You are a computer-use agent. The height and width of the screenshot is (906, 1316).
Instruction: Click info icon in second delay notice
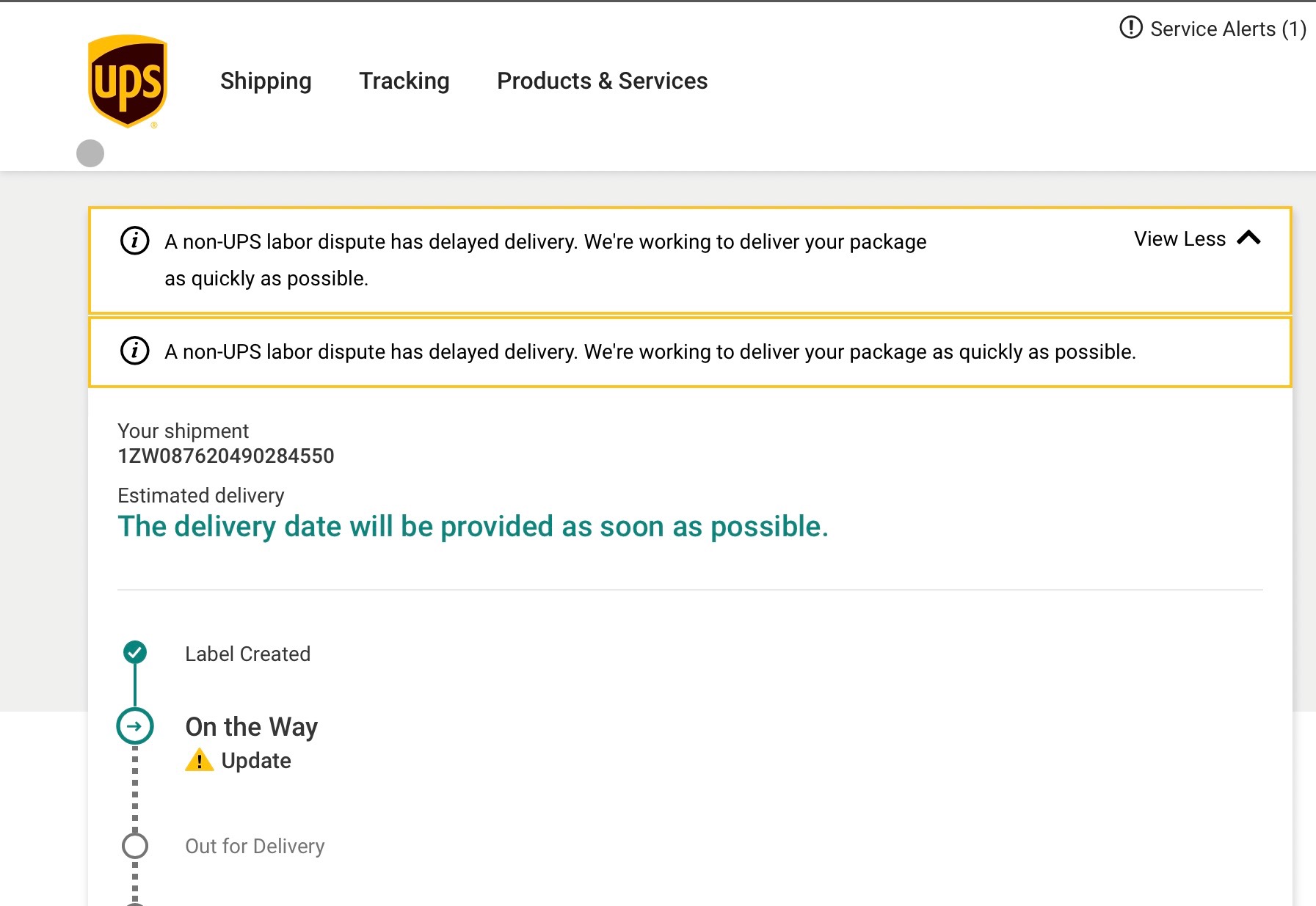click(134, 351)
